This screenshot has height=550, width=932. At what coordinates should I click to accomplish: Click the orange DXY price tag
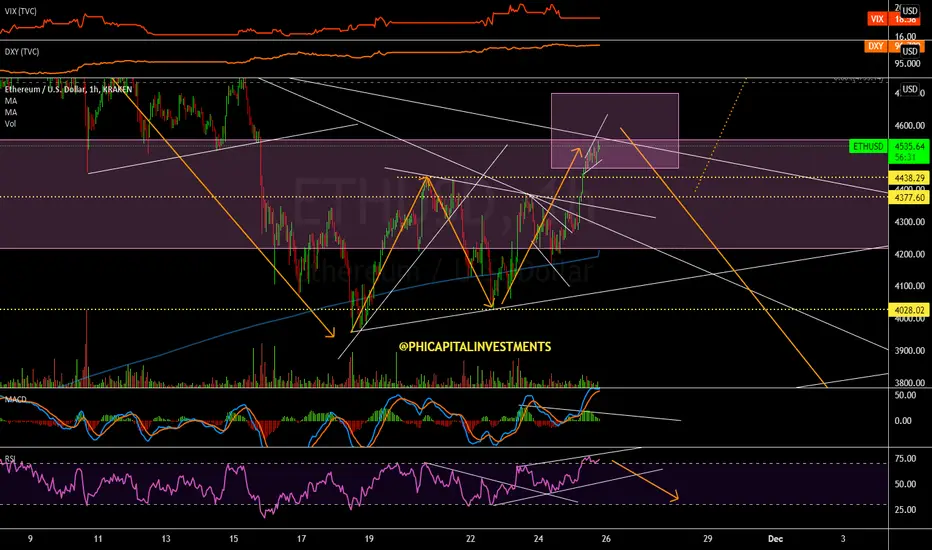pyautogui.click(x=876, y=46)
